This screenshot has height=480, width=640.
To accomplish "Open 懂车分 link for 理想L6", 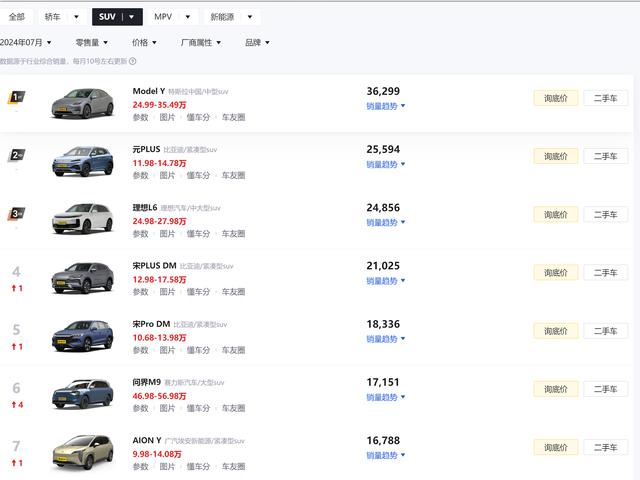I will 198,234.
